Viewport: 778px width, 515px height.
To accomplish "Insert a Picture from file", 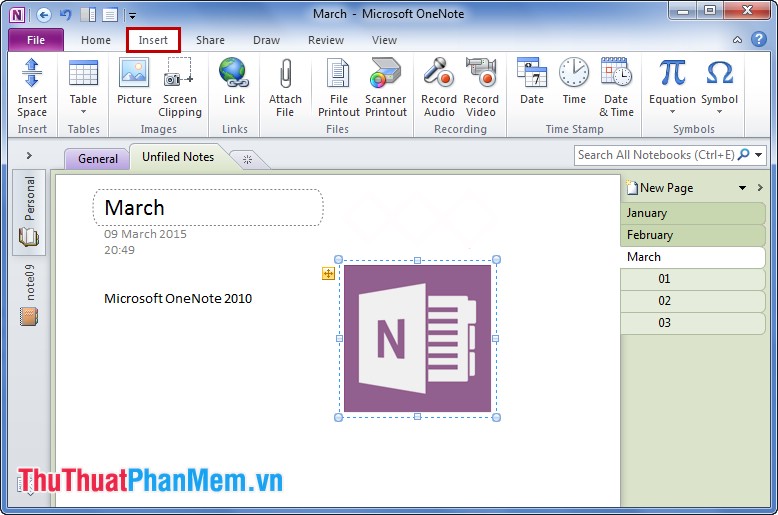I will click(x=134, y=81).
